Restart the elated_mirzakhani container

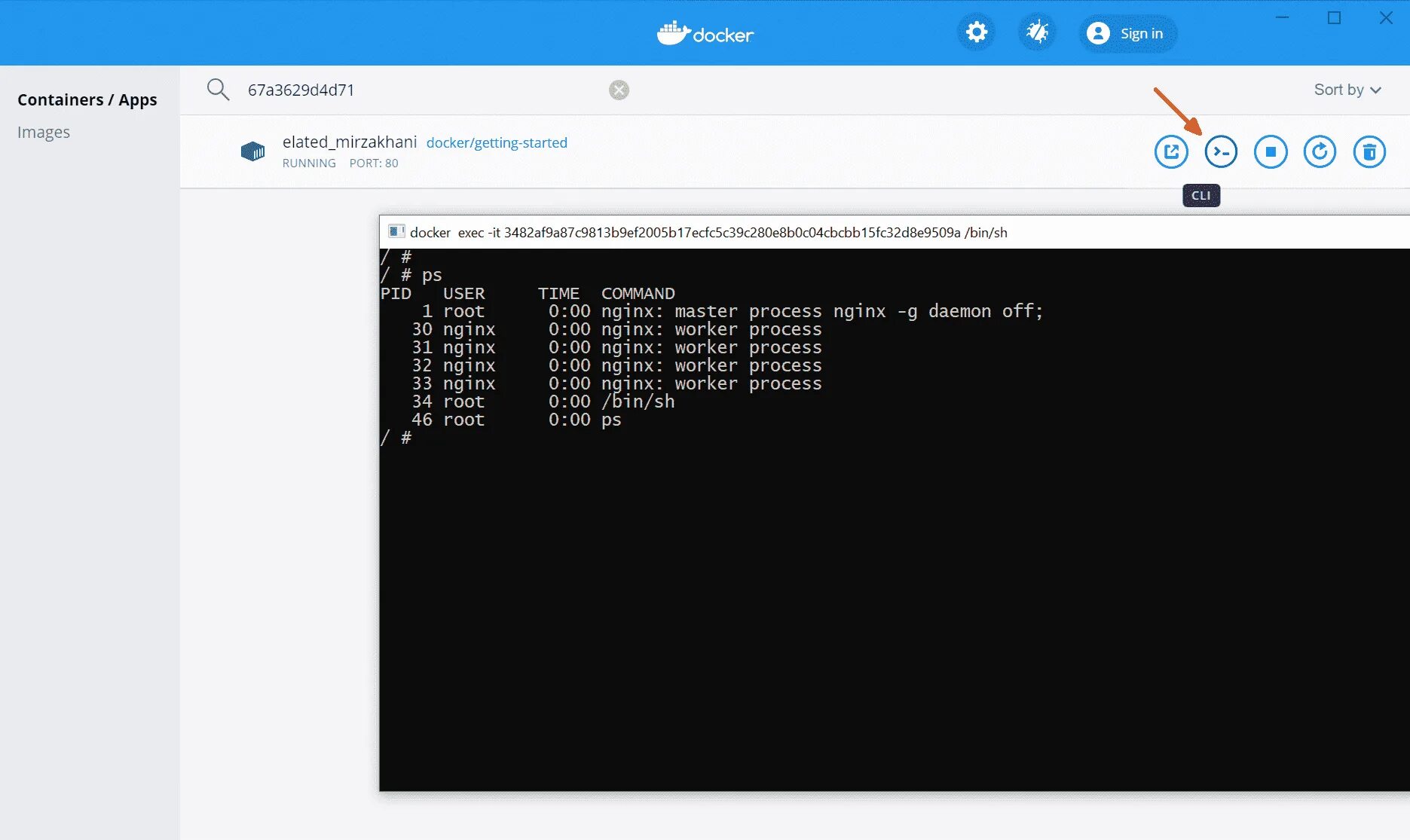tap(1320, 152)
